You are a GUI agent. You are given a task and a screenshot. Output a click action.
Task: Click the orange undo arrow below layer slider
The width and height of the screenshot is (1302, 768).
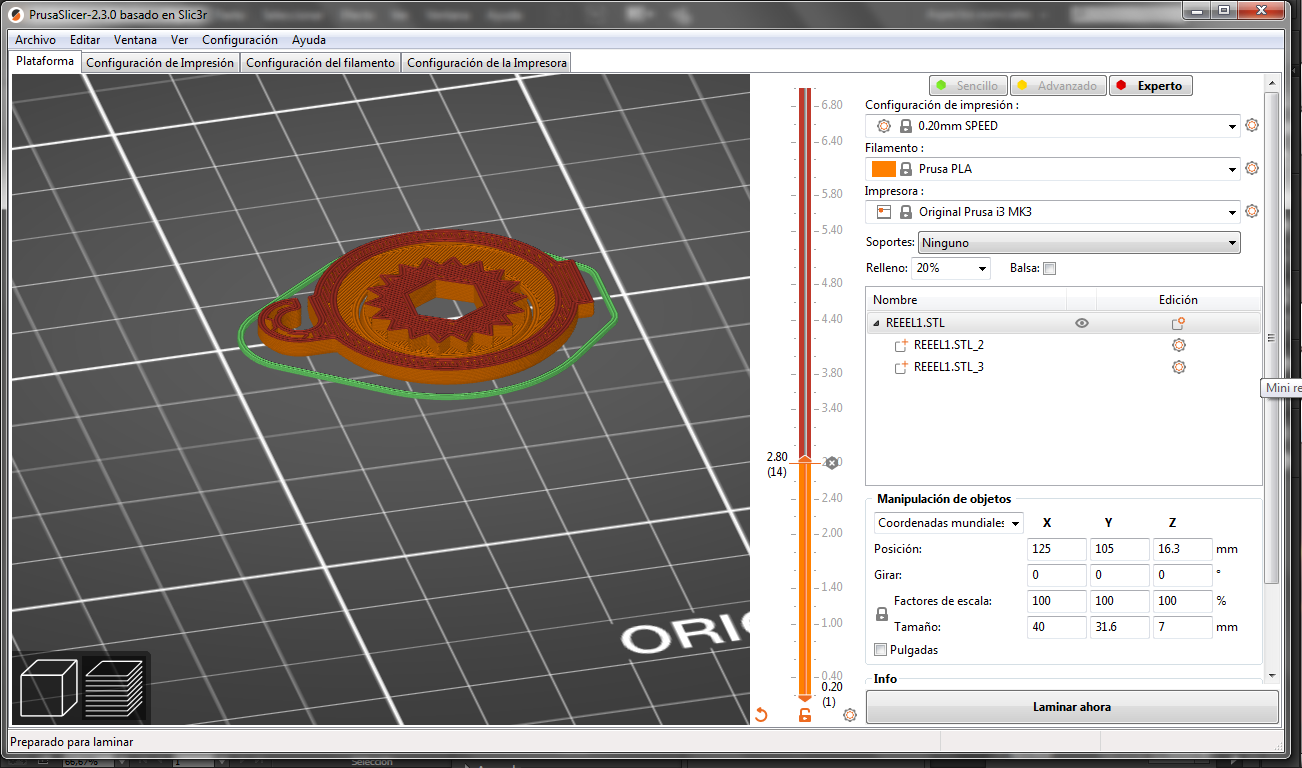tap(761, 714)
